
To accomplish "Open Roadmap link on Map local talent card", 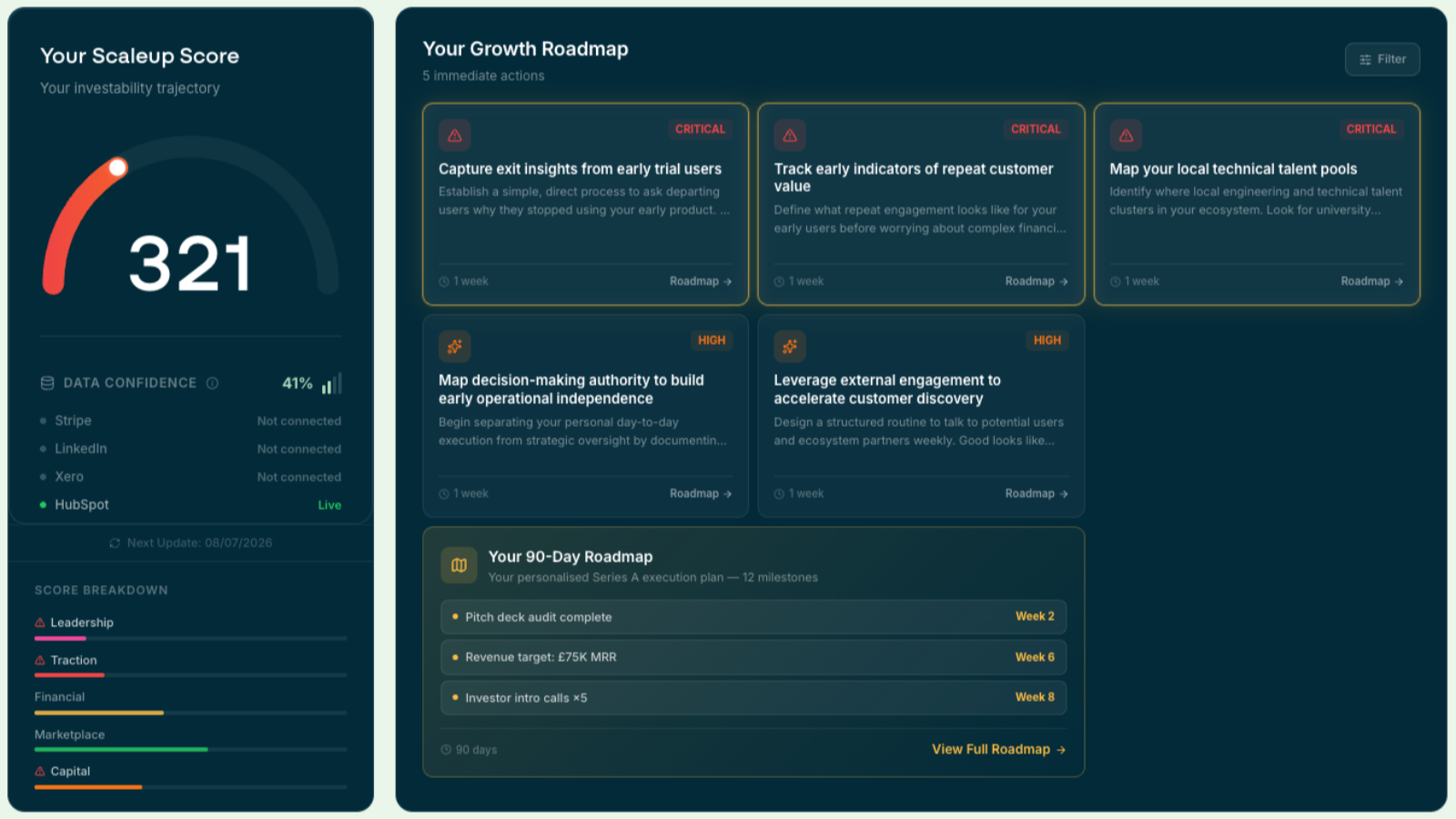I will [x=1371, y=281].
